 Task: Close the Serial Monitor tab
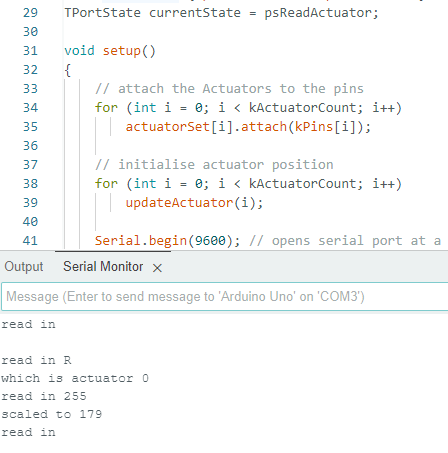point(157,268)
